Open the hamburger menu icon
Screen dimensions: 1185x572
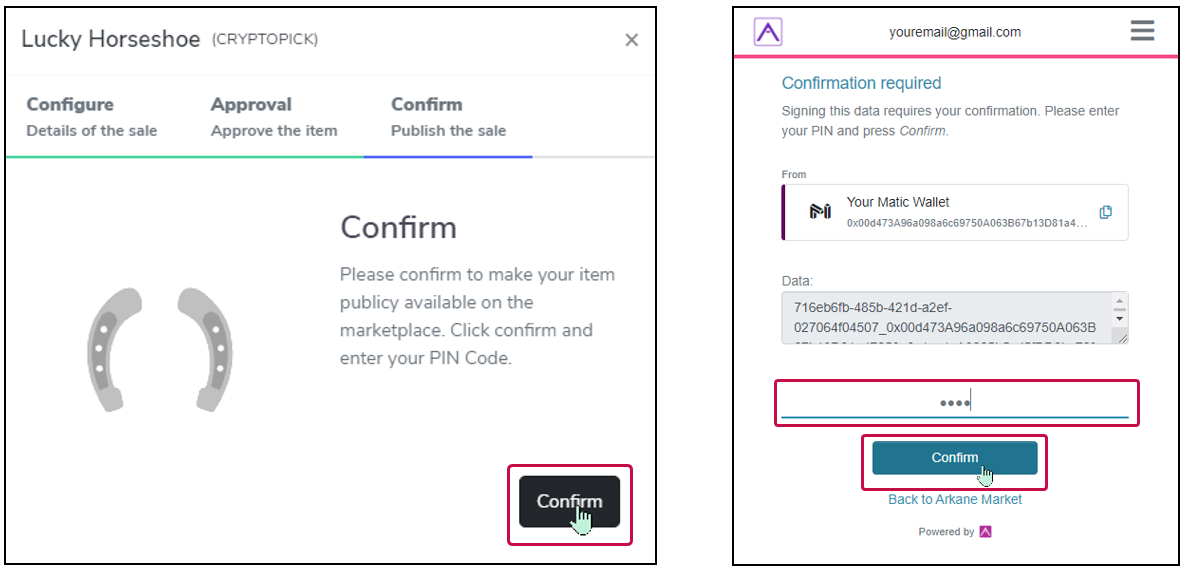point(1142,31)
